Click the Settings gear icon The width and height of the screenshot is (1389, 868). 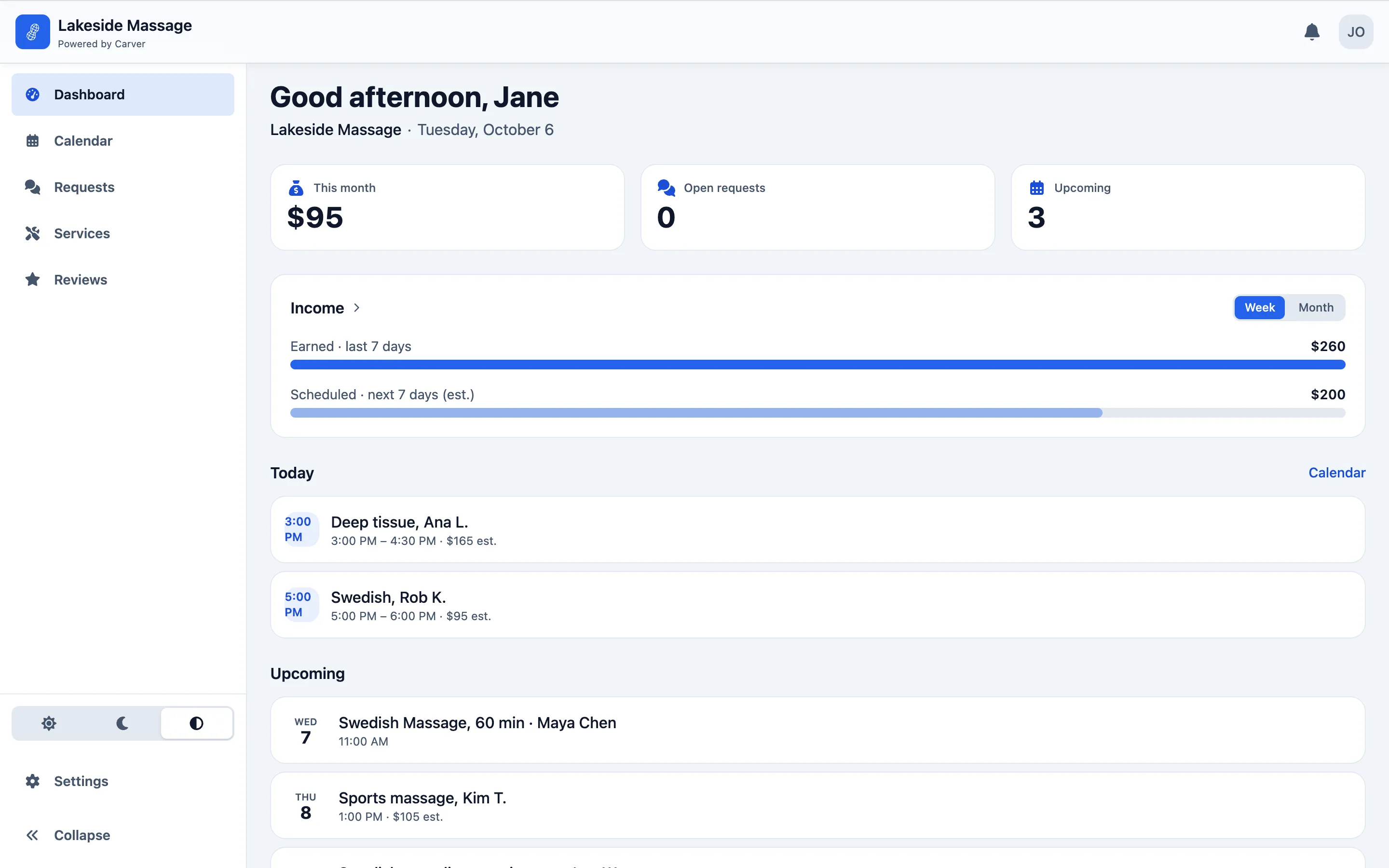[33, 781]
